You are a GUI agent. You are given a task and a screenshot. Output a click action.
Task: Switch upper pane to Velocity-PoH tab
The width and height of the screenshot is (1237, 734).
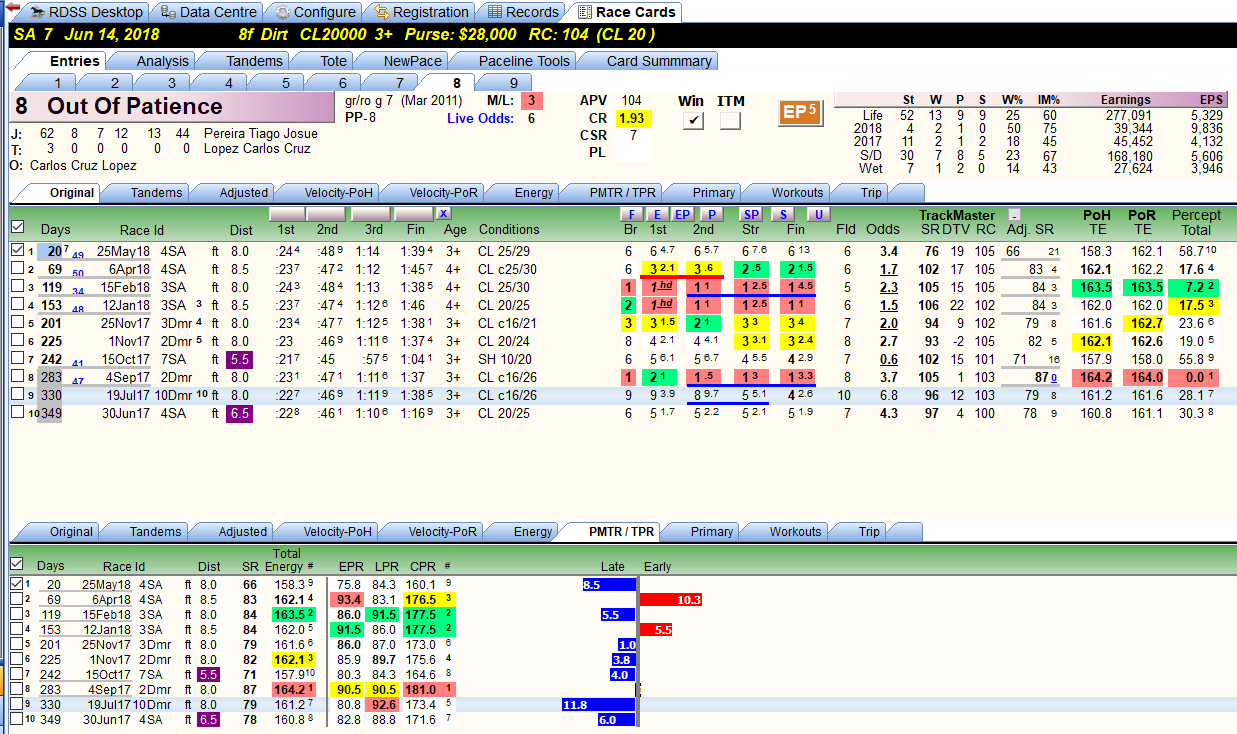click(328, 193)
